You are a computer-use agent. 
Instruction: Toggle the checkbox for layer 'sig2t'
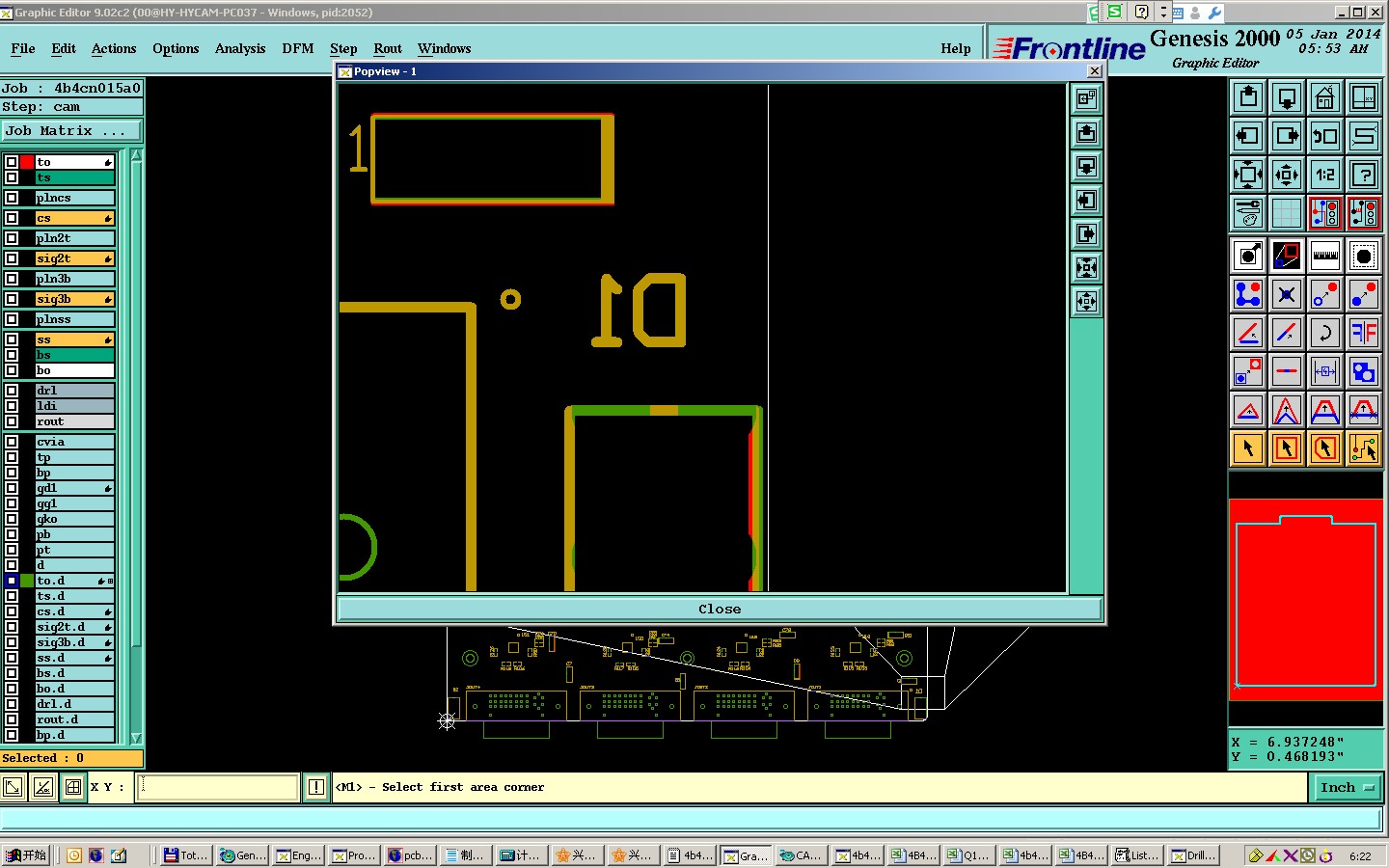(x=12, y=258)
